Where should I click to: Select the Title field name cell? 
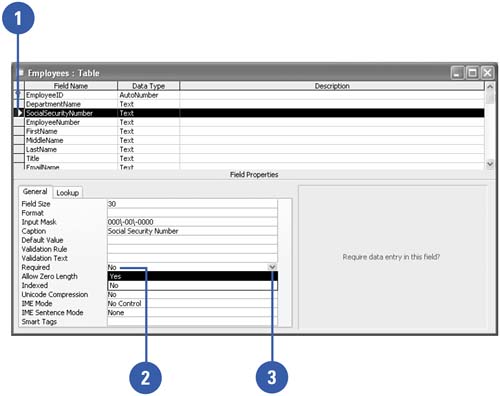71,158
